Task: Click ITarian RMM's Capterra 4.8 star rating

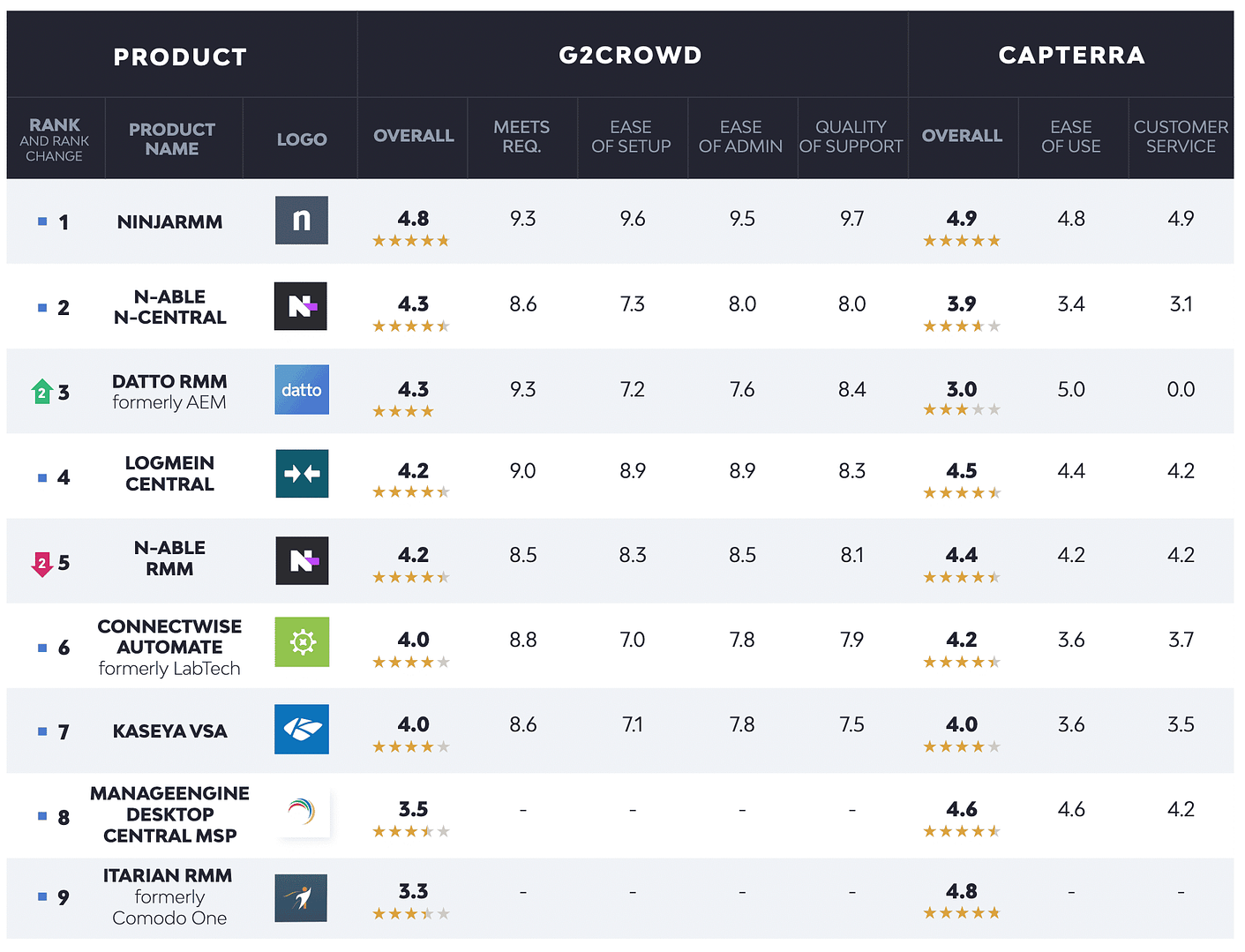Action: point(962,913)
